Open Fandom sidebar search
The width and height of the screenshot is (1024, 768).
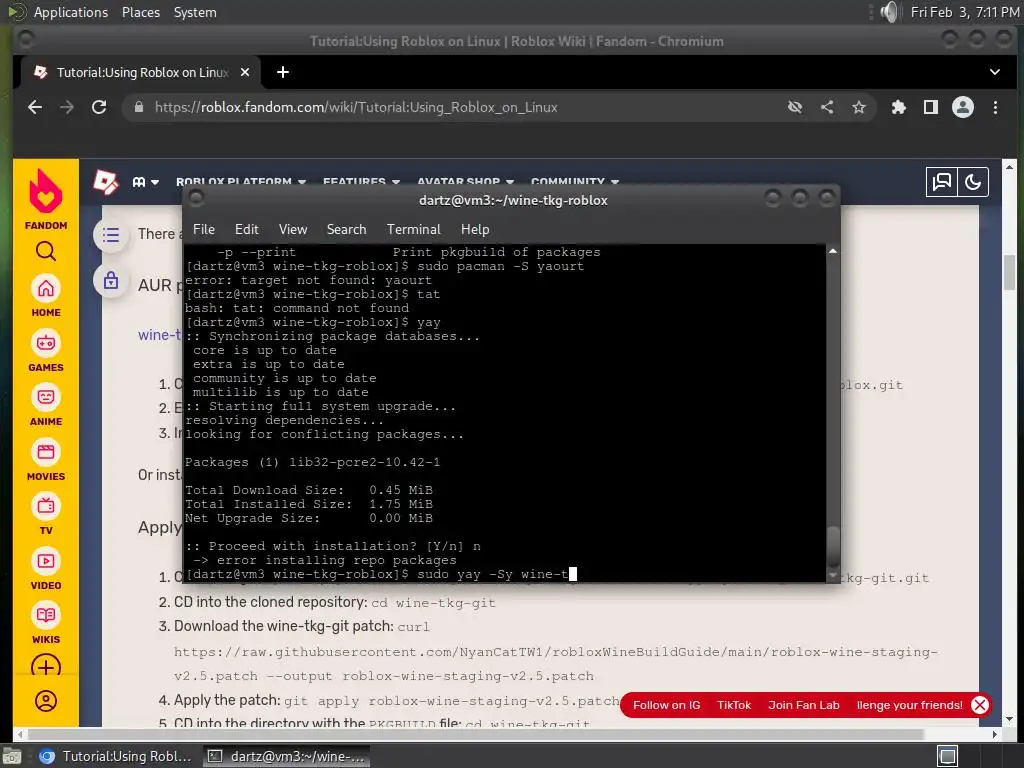click(x=46, y=251)
